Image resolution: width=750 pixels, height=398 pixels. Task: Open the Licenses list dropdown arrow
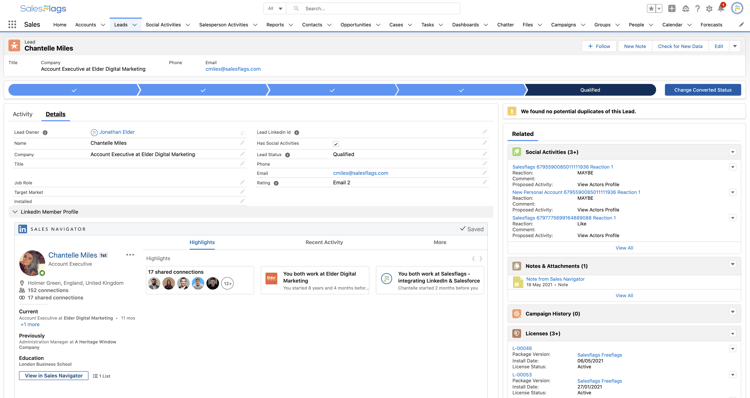pos(732,333)
